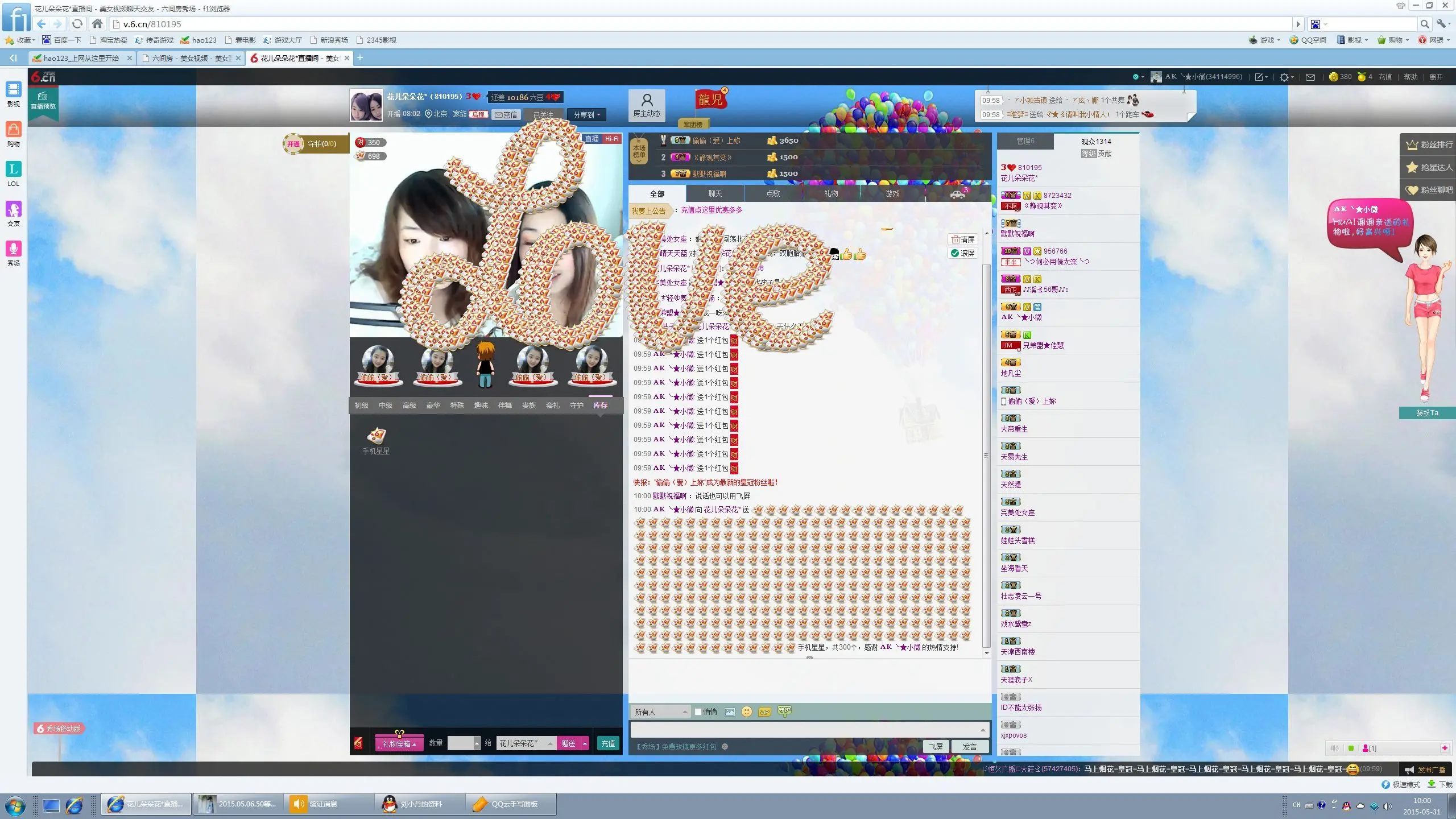Screen dimensions: 1456x819
Task: Open the LOL sidebar icon
Action: 13,173
